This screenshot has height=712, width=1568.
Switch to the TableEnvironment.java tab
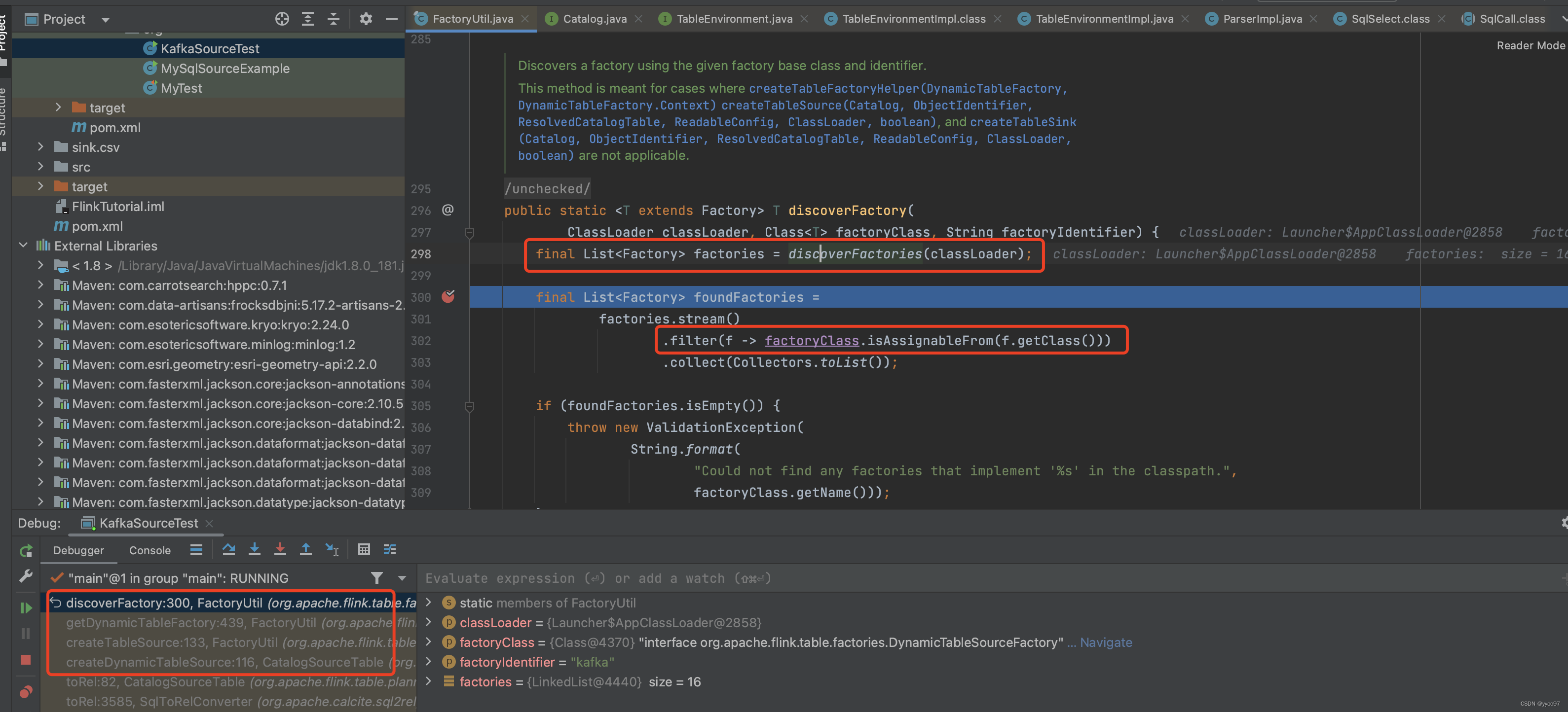tap(734, 19)
